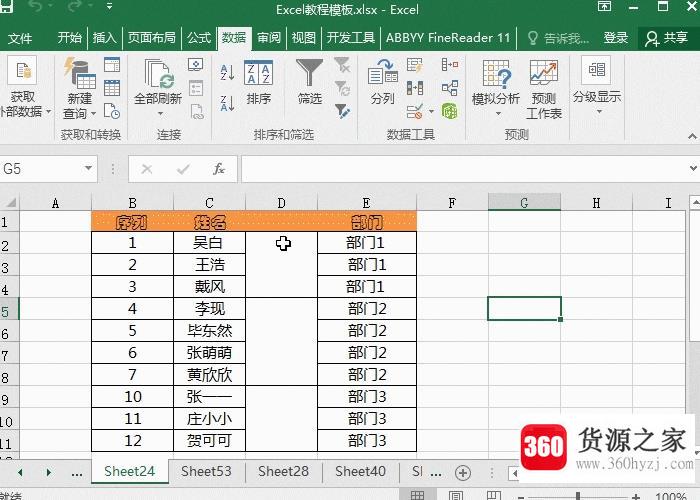Click the Data Validation icon

(415, 111)
